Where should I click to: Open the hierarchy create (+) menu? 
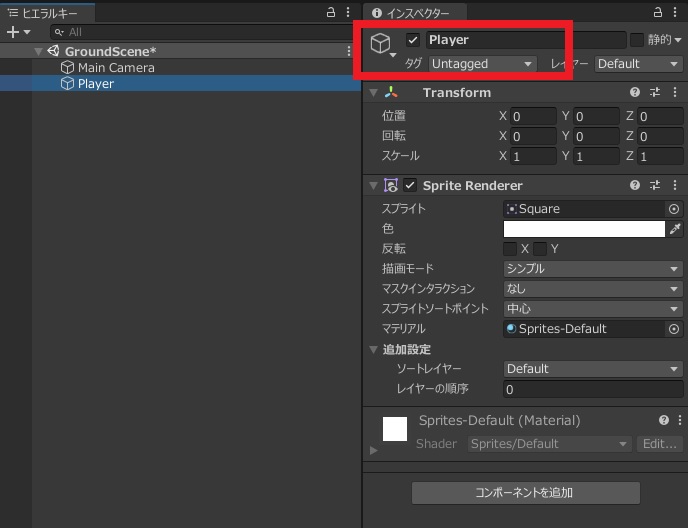pyautogui.click(x=18, y=32)
